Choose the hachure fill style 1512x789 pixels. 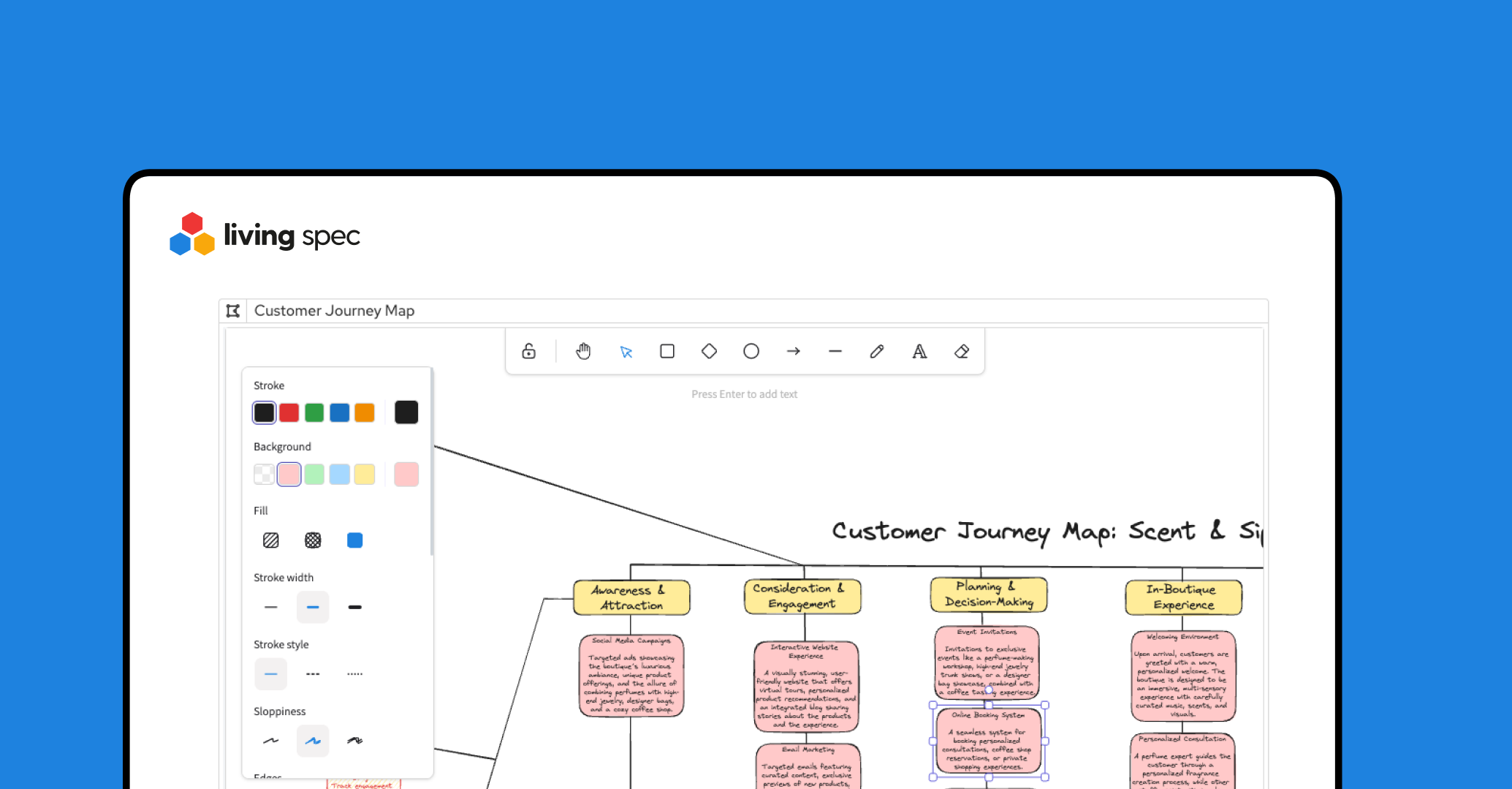pos(271,540)
